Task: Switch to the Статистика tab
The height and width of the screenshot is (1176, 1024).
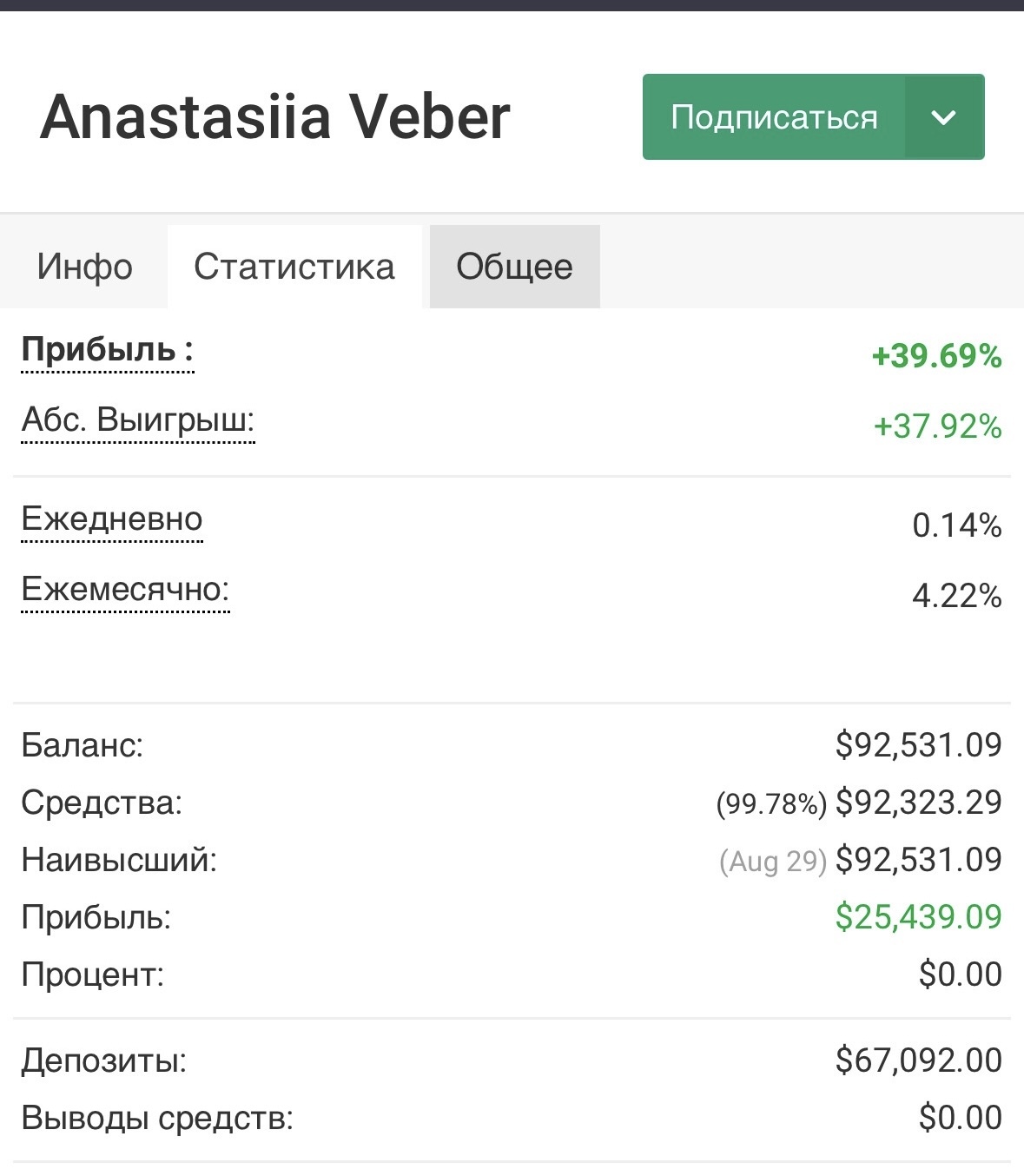Action: pos(294,267)
